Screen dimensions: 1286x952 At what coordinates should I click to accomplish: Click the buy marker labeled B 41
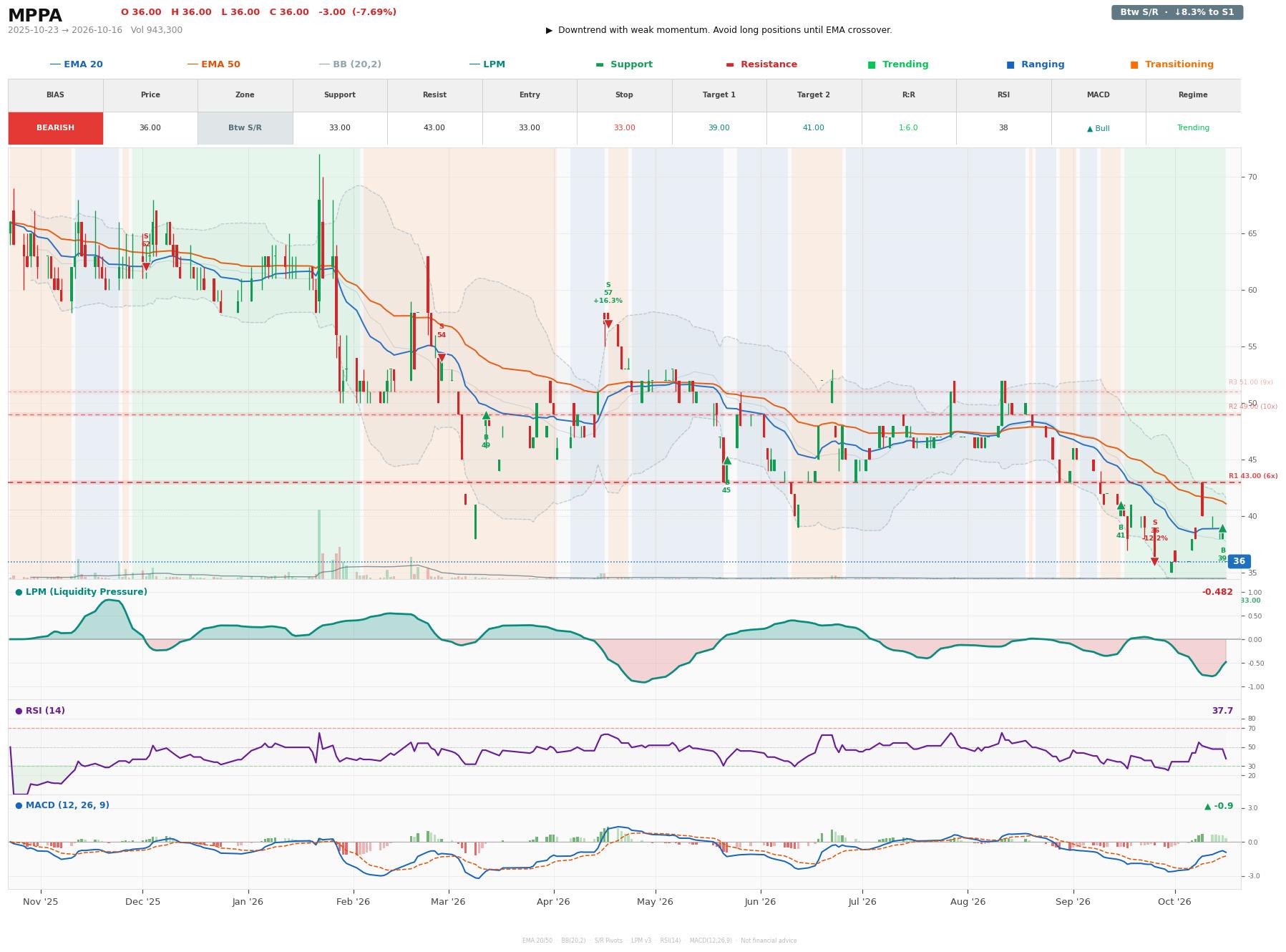coord(1121,505)
